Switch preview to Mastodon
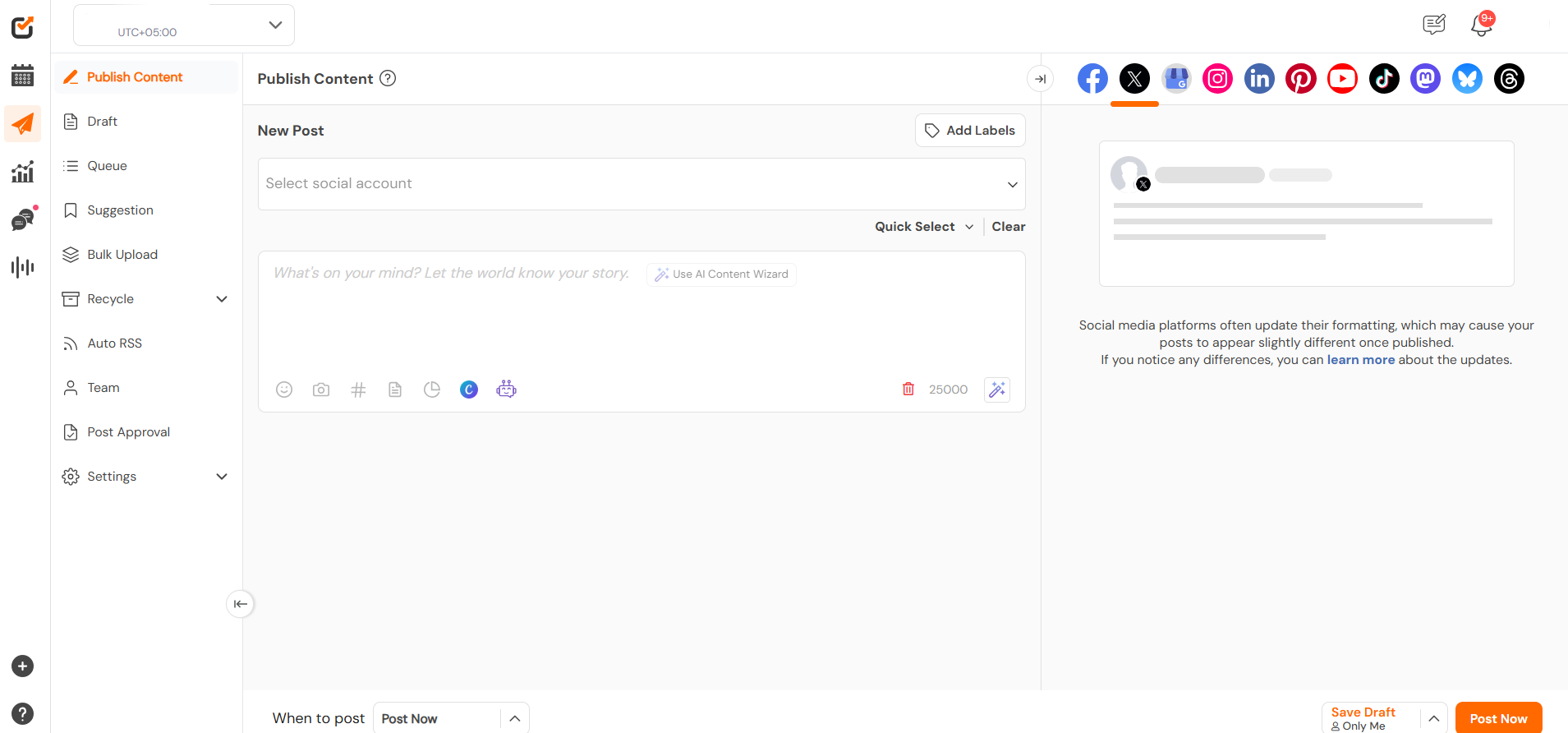Screen dimensions: 1568x733 (x=1426, y=79)
